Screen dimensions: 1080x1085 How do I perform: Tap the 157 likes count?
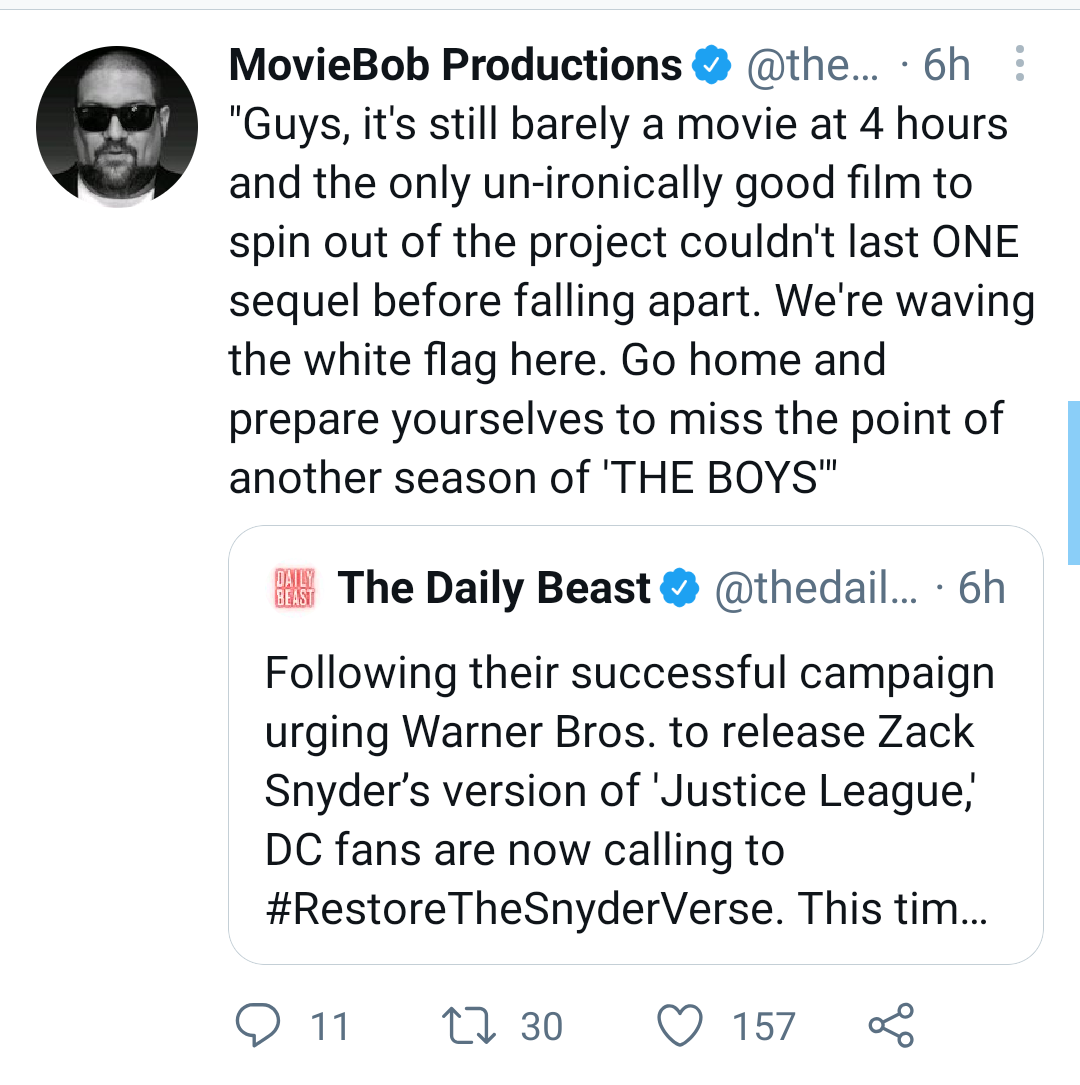(764, 1026)
